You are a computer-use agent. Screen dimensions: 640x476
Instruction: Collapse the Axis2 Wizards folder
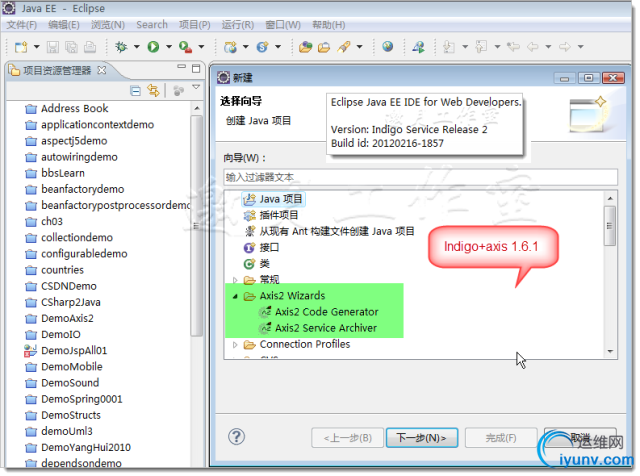(x=235, y=296)
